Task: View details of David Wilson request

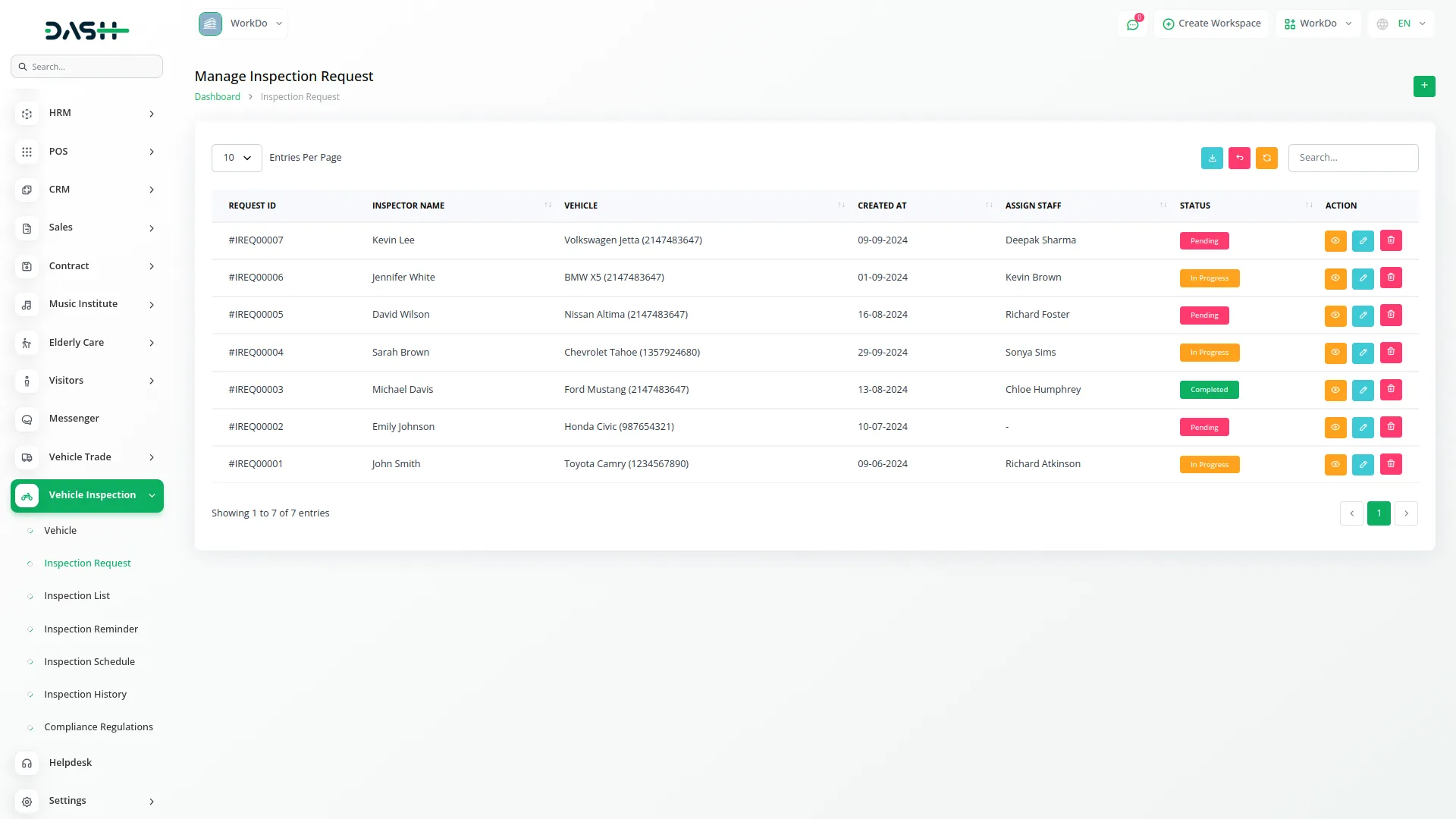Action: point(1335,315)
